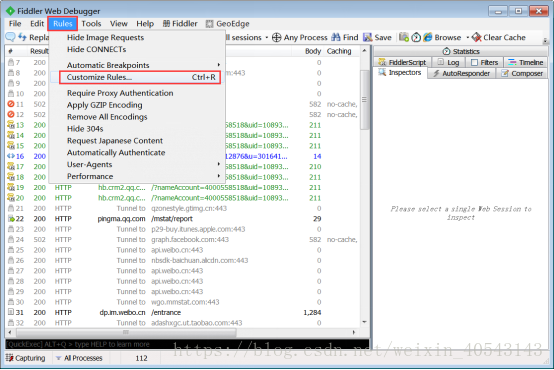Image resolution: width=554 pixels, height=370 pixels.
Task: Open the Tools menu
Action: tap(91, 24)
